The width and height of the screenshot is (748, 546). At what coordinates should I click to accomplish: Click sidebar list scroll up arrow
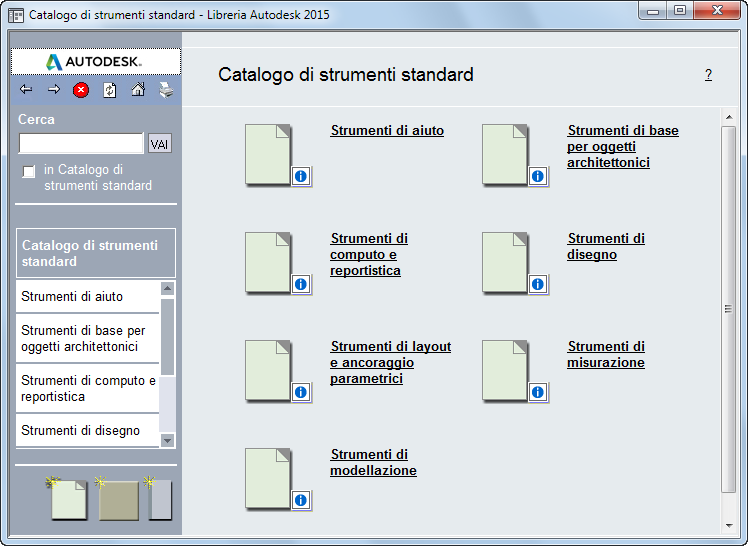pyautogui.click(x=167, y=288)
